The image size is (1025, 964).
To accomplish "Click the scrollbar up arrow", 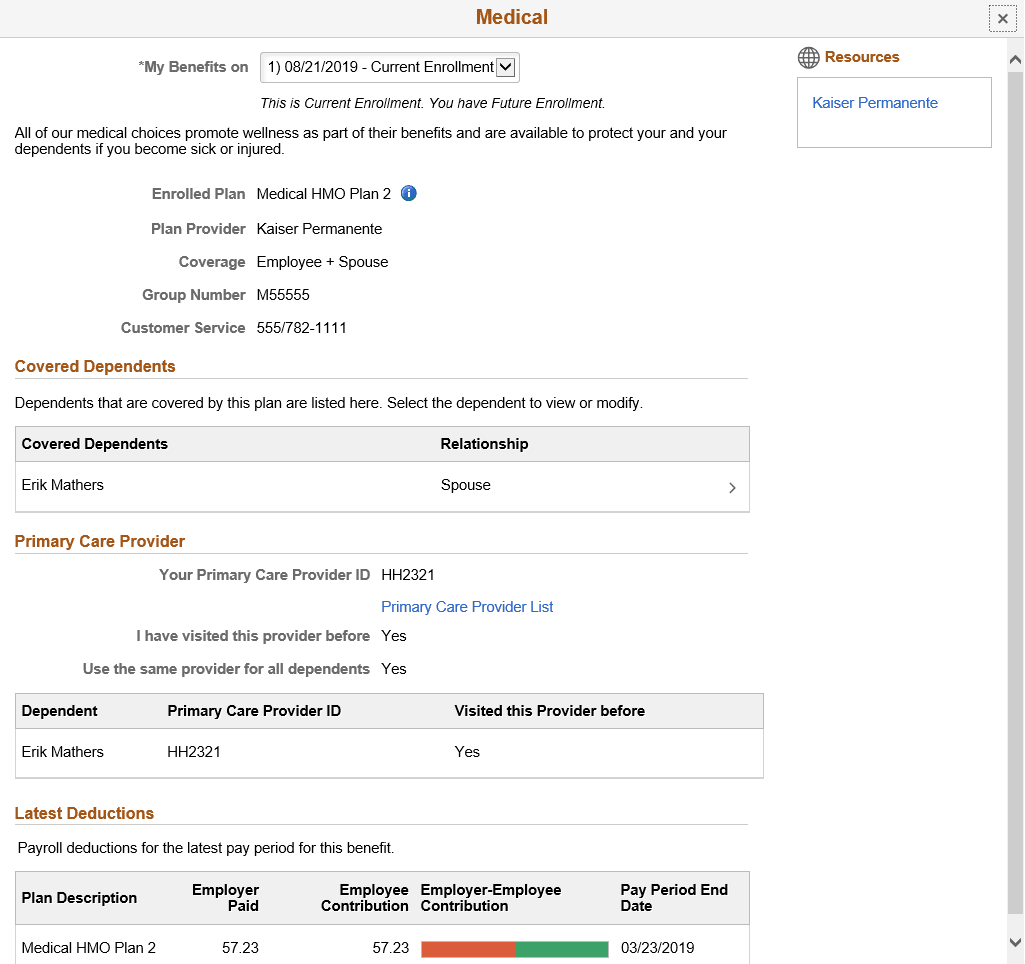I will [x=1015, y=60].
